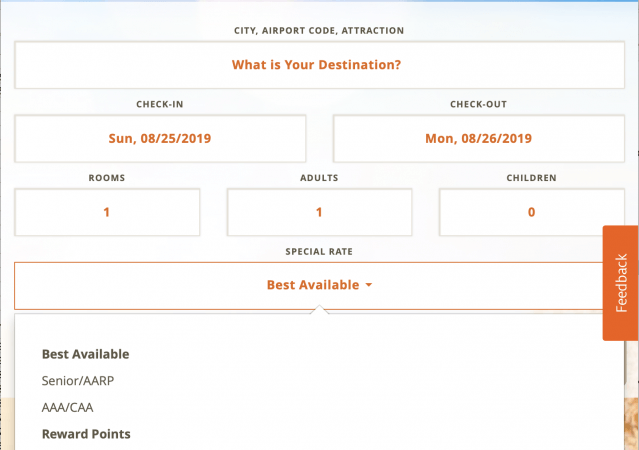
Task: Collapse the Special Rate Best Available dropdown
Action: (x=319, y=286)
